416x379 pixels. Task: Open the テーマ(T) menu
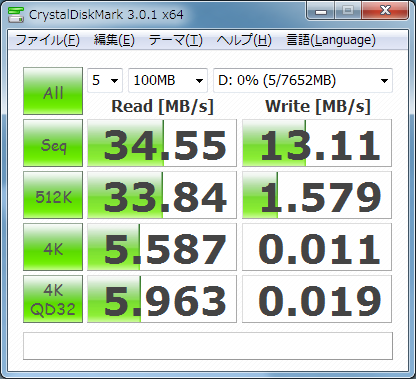(x=175, y=40)
